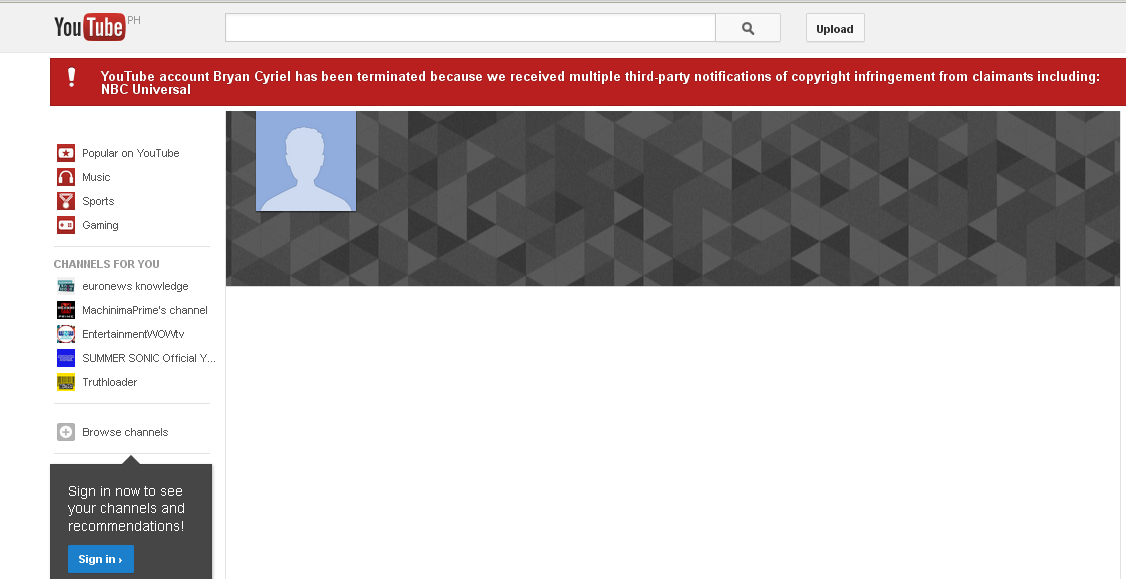Open Browse channels link
Image resolution: width=1126 pixels, height=579 pixels.
[x=125, y=432]
